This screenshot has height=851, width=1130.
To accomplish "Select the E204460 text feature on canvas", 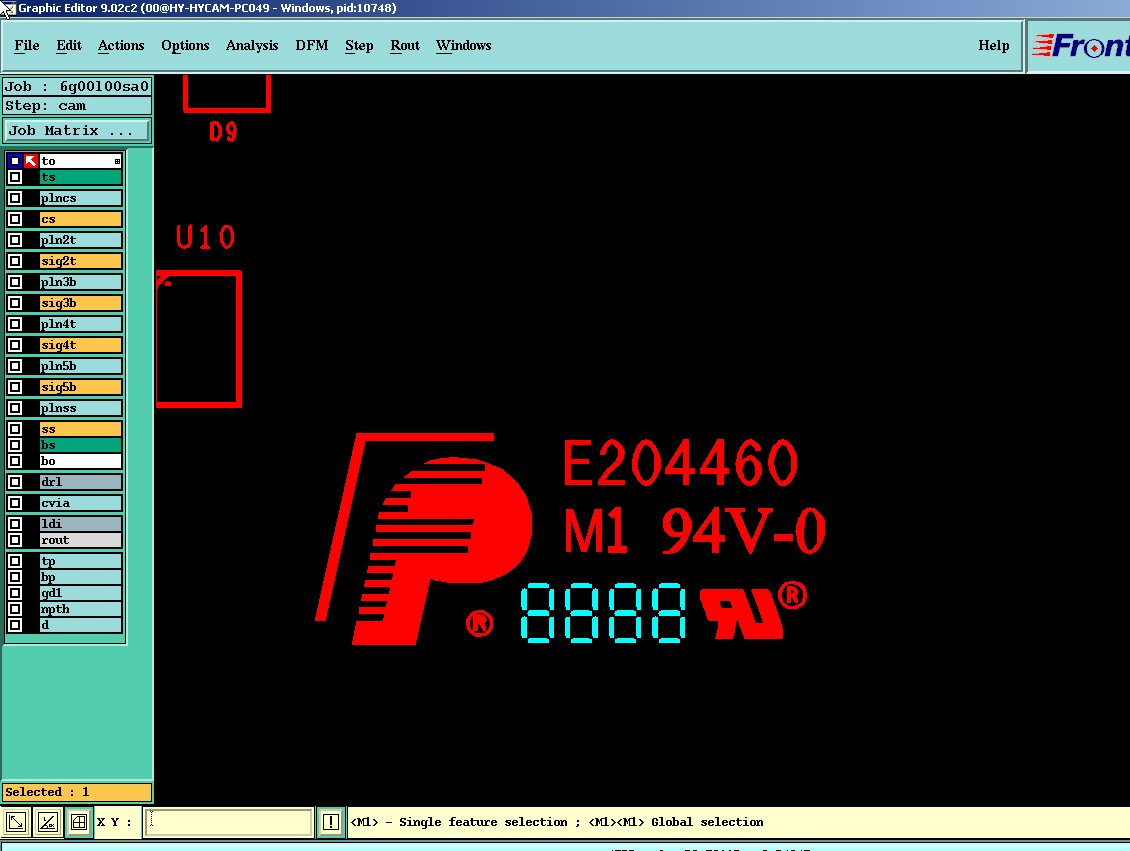I will coord(680,463).
